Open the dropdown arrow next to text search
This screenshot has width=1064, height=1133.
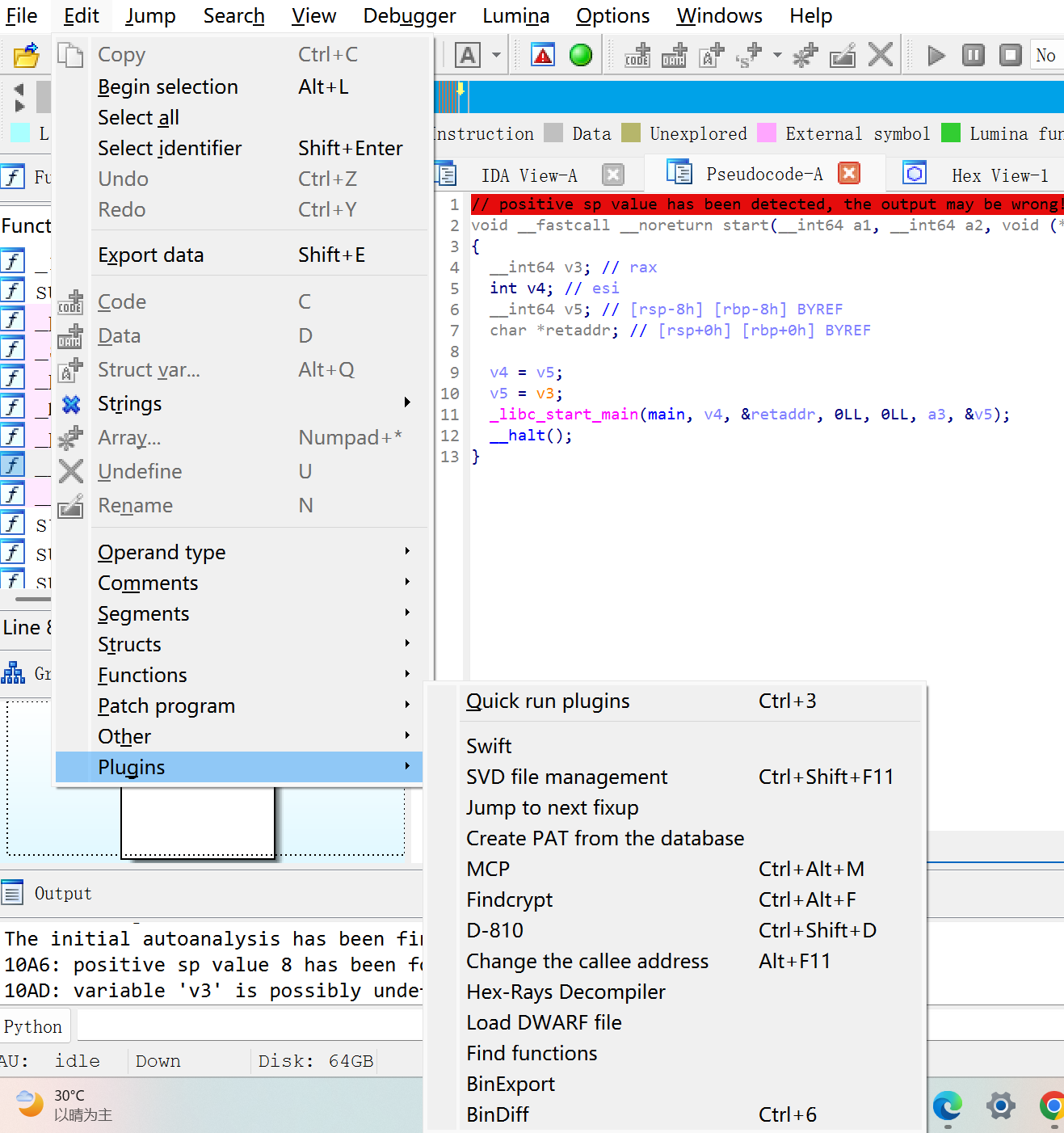tap(496, 55)
